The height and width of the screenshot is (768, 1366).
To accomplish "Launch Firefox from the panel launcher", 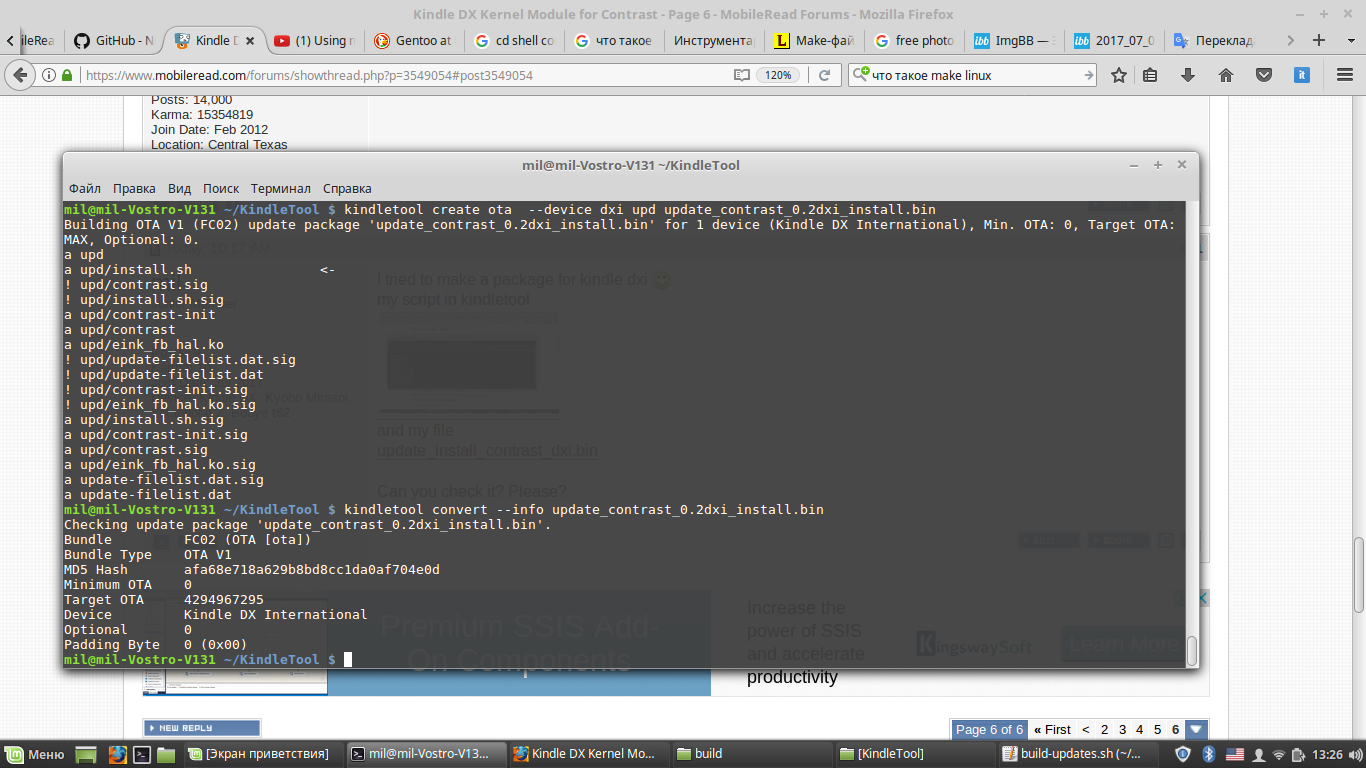I will (x=116, y=754).
